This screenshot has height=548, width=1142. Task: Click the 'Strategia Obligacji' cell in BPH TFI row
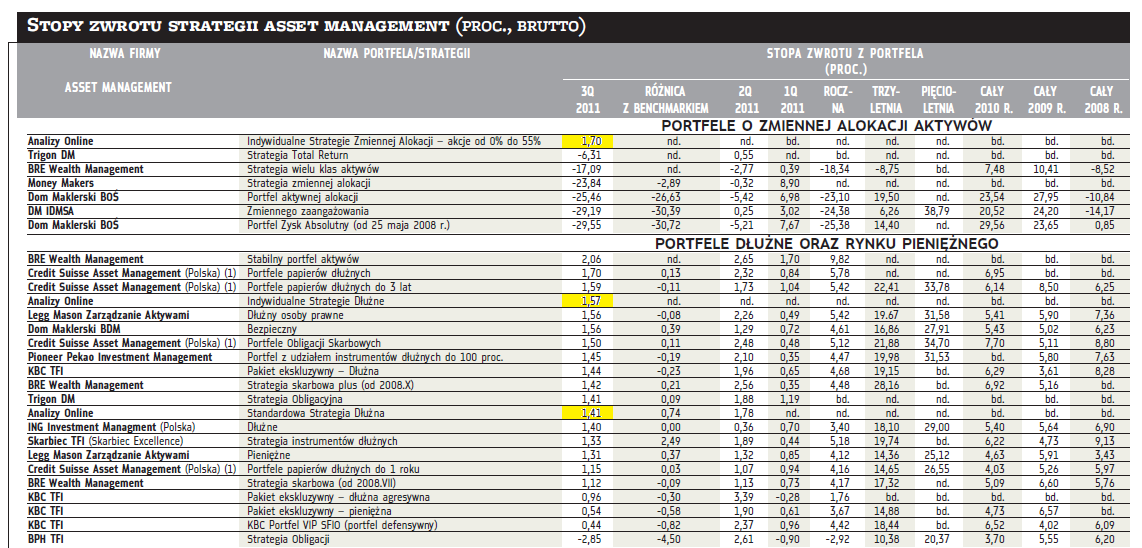pos(289,539)
